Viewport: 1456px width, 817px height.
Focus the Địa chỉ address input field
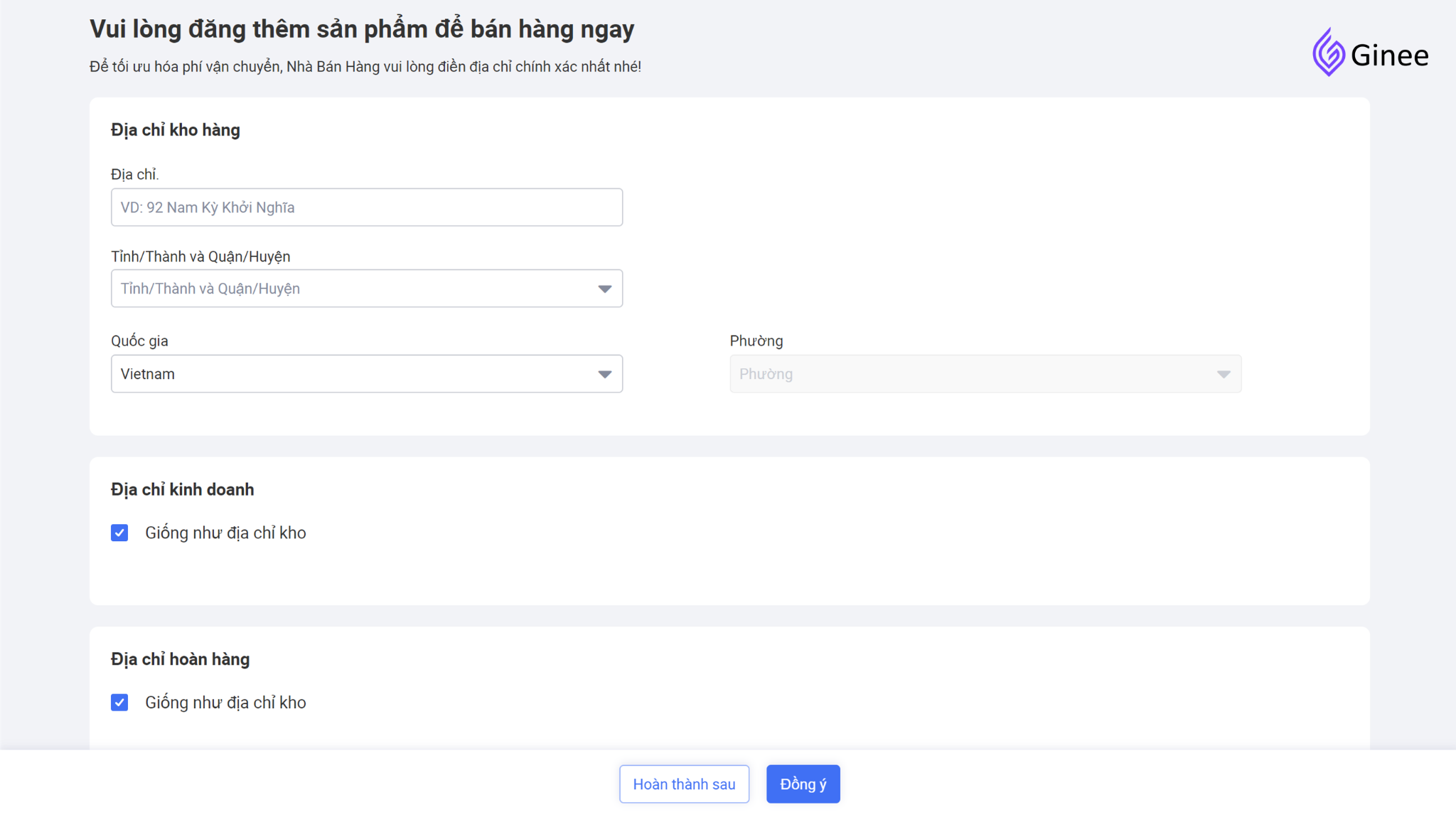tap(367, 207)
